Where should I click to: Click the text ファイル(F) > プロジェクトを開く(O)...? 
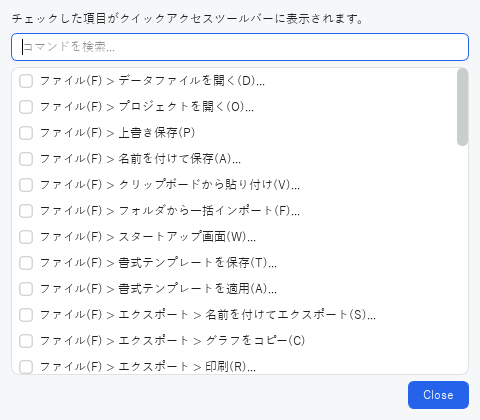[x=147, y=107]
